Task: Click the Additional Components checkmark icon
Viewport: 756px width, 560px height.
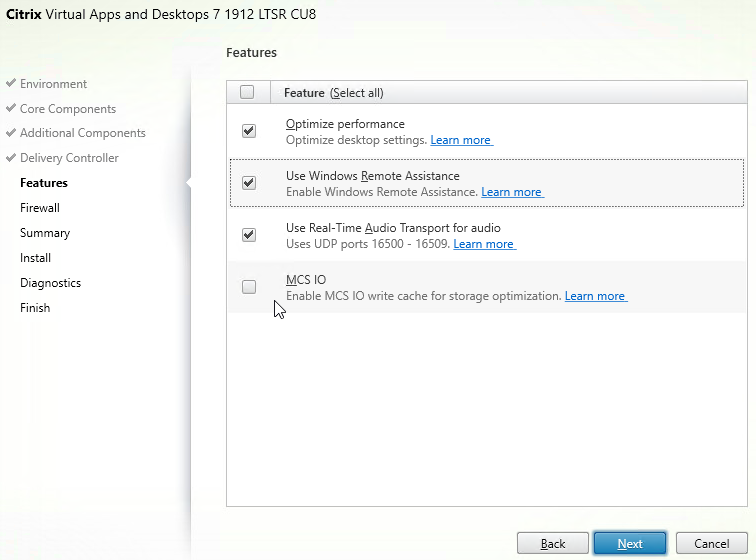Action: [11, 132]
